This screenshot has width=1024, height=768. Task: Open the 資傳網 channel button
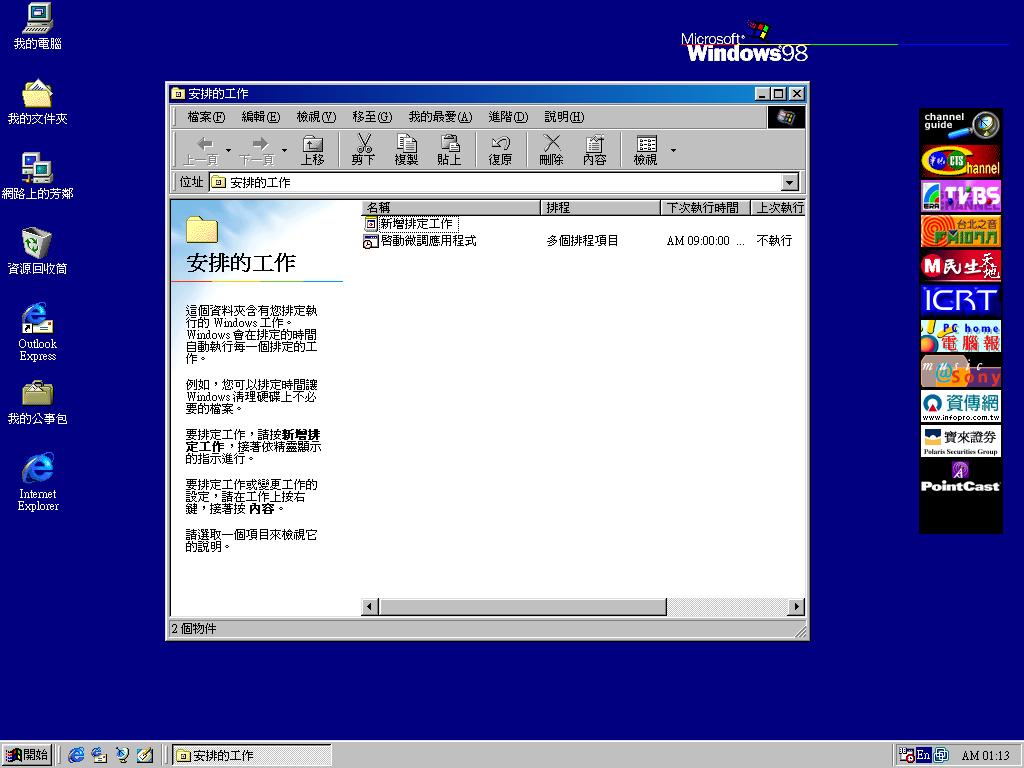coord(961,406)
